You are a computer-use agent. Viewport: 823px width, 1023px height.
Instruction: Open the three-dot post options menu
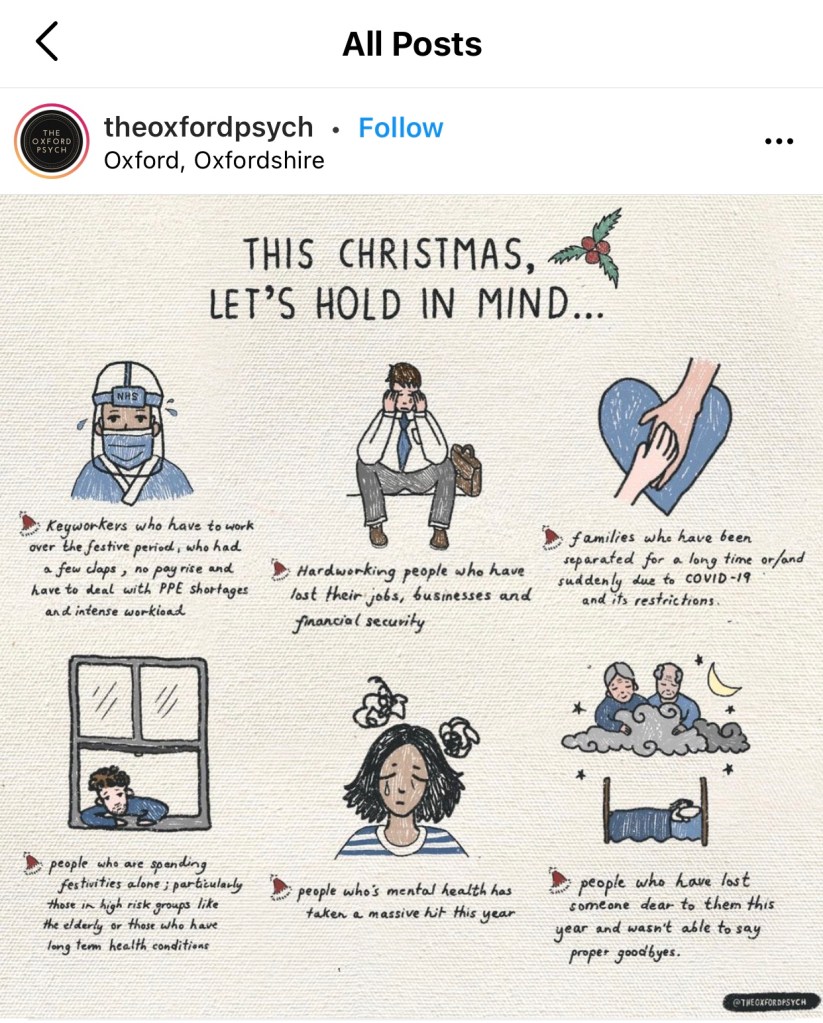779,140
